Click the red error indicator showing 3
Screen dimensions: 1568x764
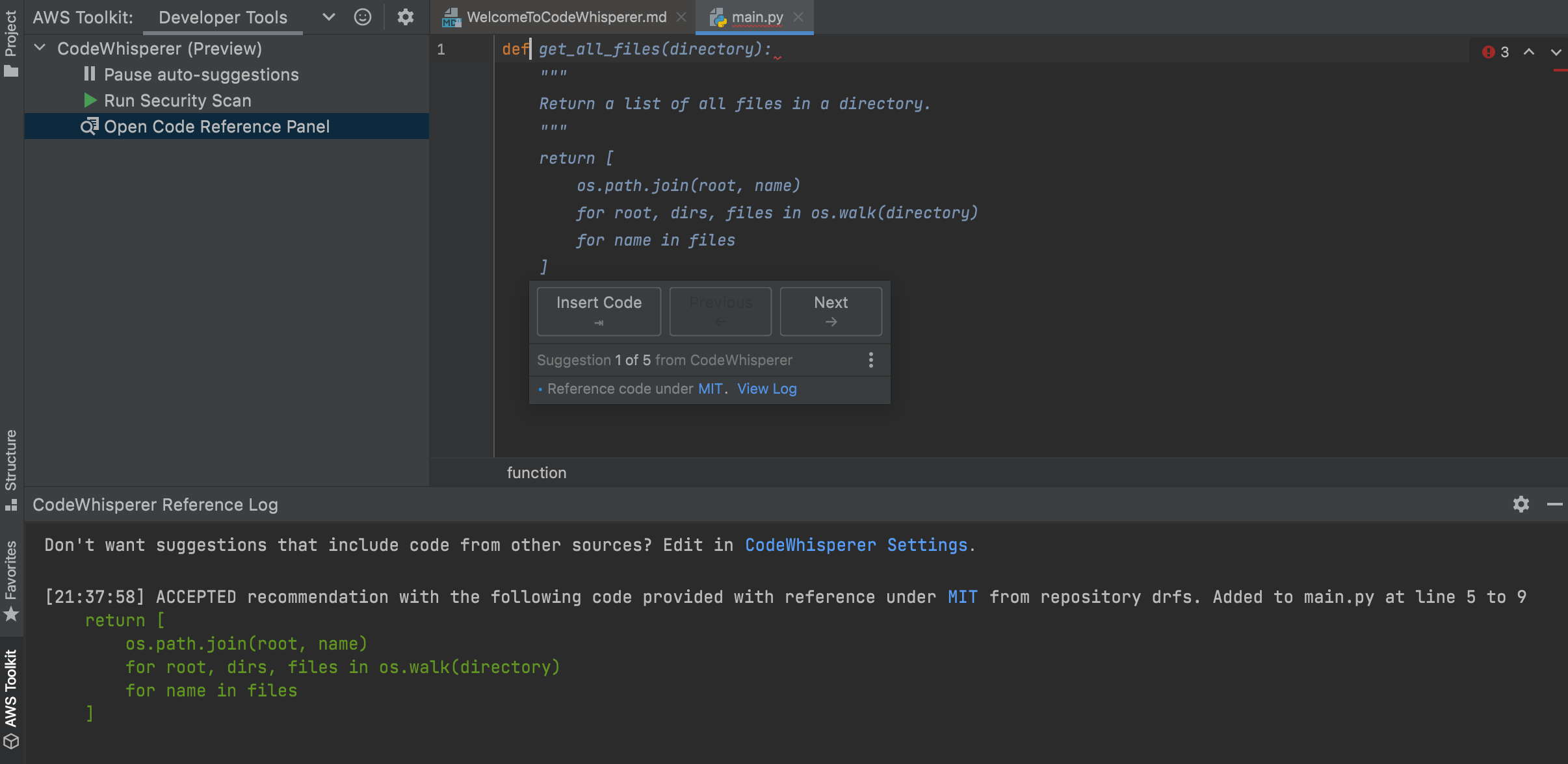coord(1495,52)
